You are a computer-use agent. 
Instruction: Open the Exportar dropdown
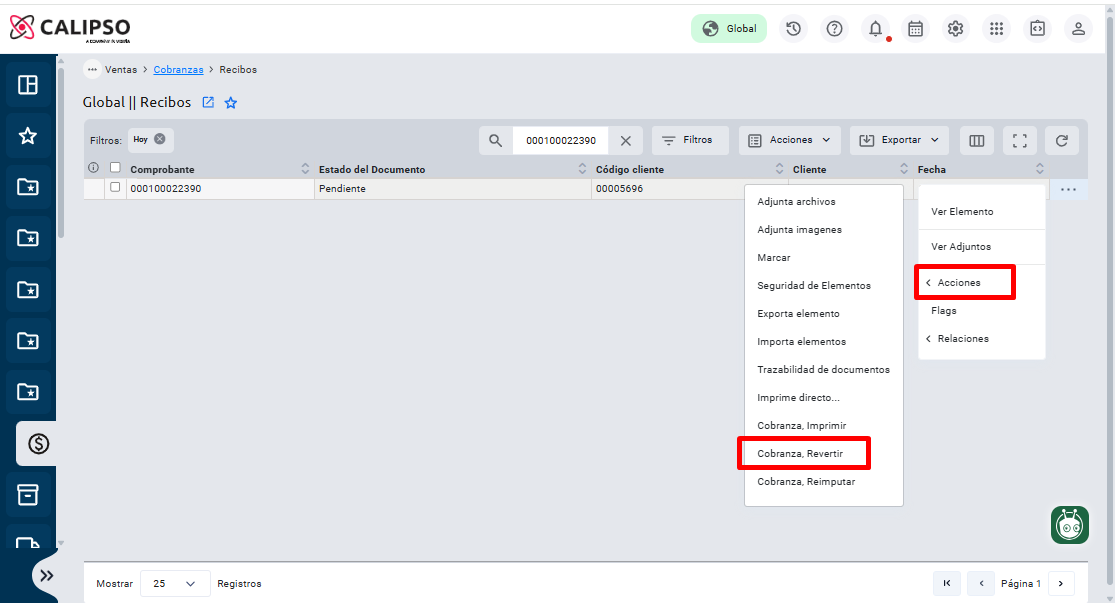pos(900,140)
